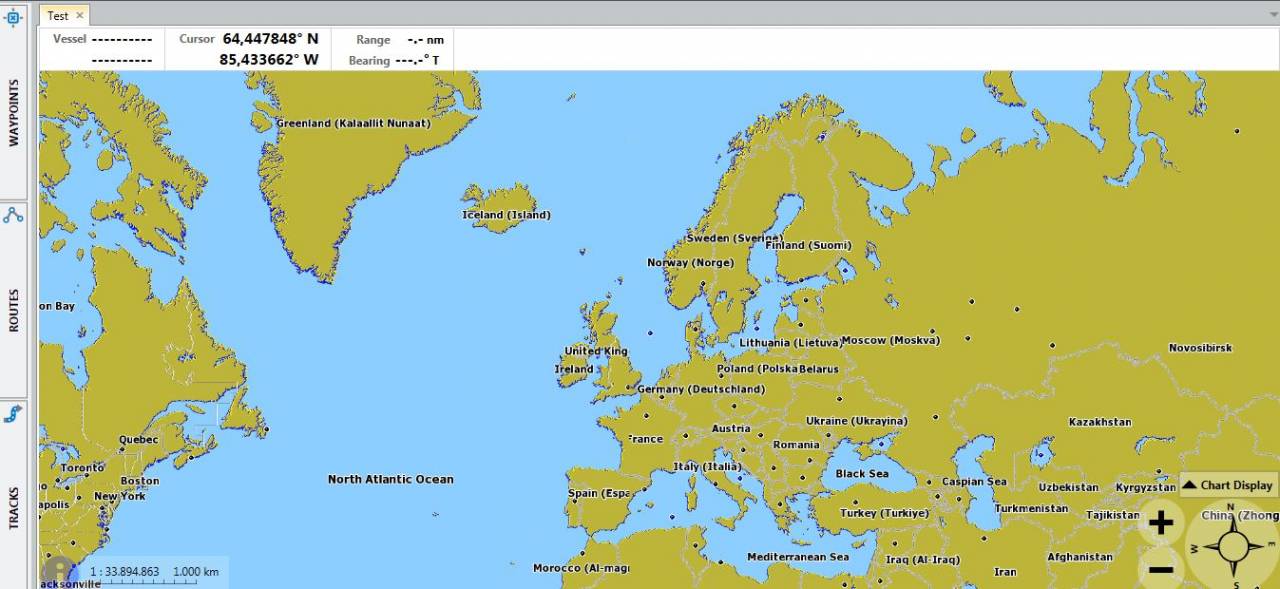The width and height of the screenshot is (1280, 589).
Task: Click the compass rose on the chart
Action: pyautogui.click(x=1233, y=547)
